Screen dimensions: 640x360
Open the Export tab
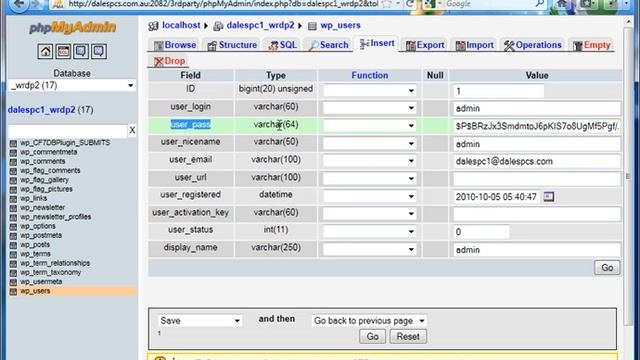[425, 45]
